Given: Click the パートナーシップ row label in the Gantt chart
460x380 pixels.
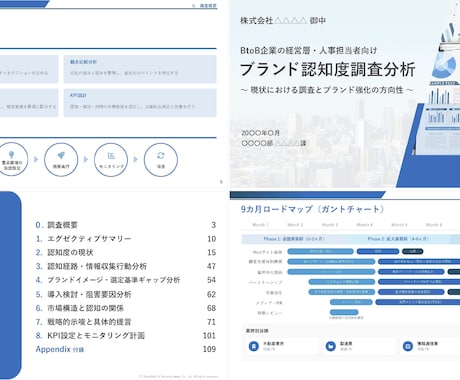Looking at the screenshot, I should [266, 282].
